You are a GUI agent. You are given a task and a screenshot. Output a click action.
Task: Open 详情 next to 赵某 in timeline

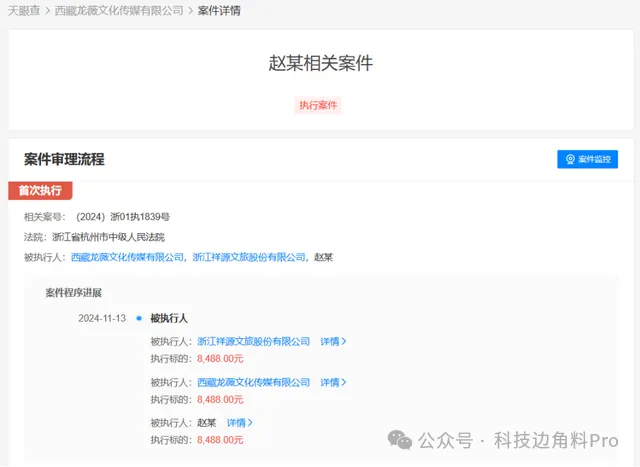point(240,423)
